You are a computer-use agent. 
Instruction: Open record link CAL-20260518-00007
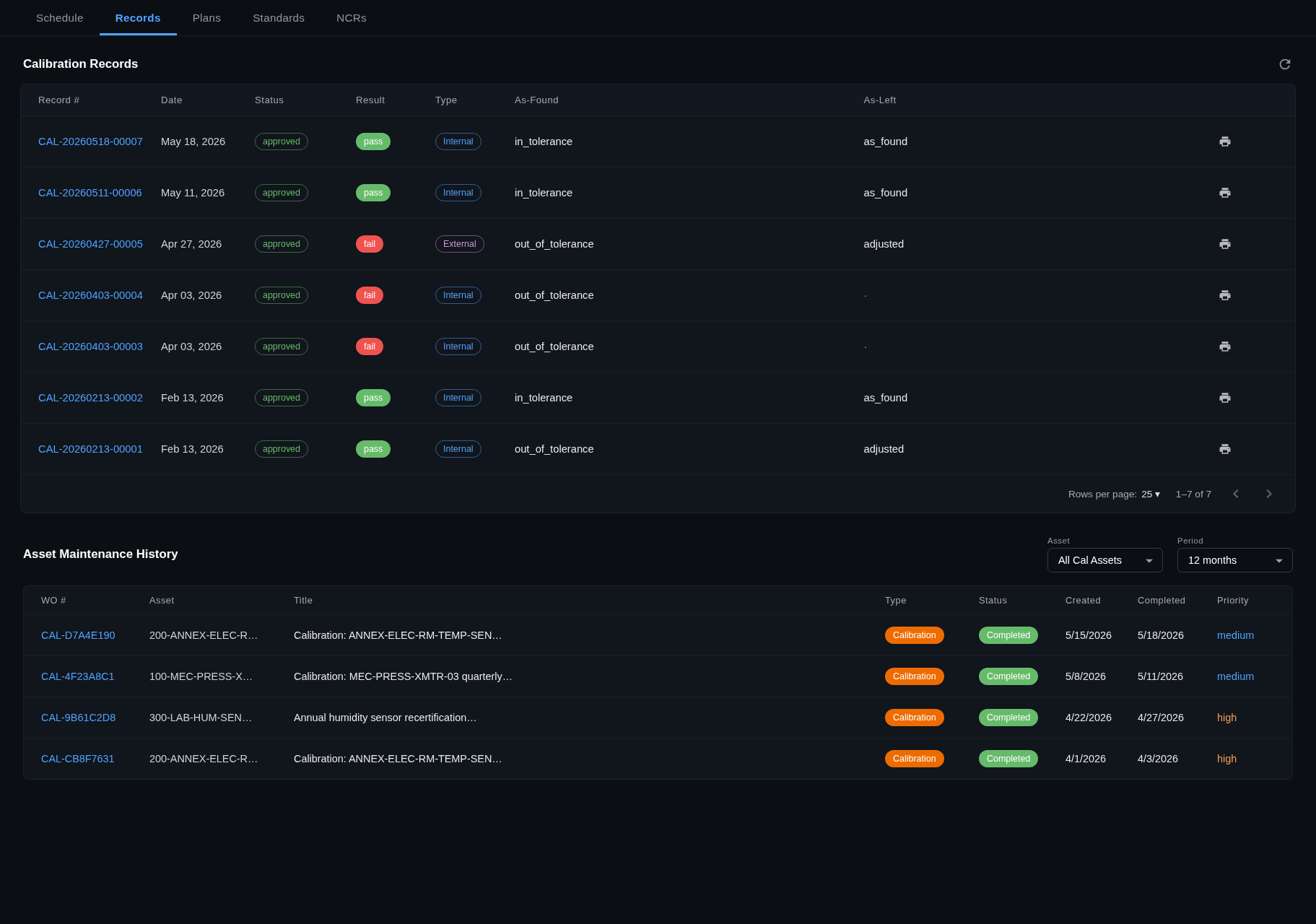tap(90, 141)
